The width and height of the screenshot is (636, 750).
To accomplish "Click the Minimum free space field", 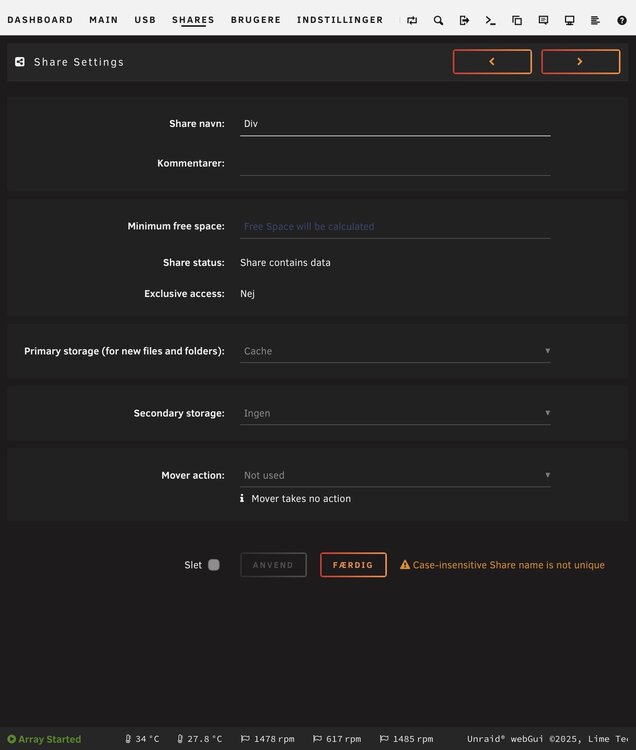I will [395, 226].
